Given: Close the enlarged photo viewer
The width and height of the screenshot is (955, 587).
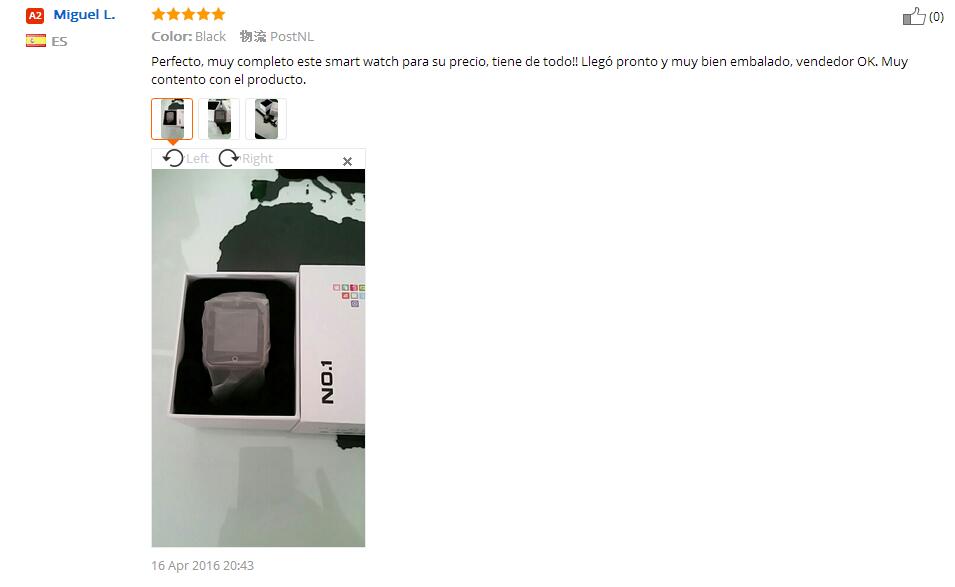Looking at the screenshot, I should [347, 161].
